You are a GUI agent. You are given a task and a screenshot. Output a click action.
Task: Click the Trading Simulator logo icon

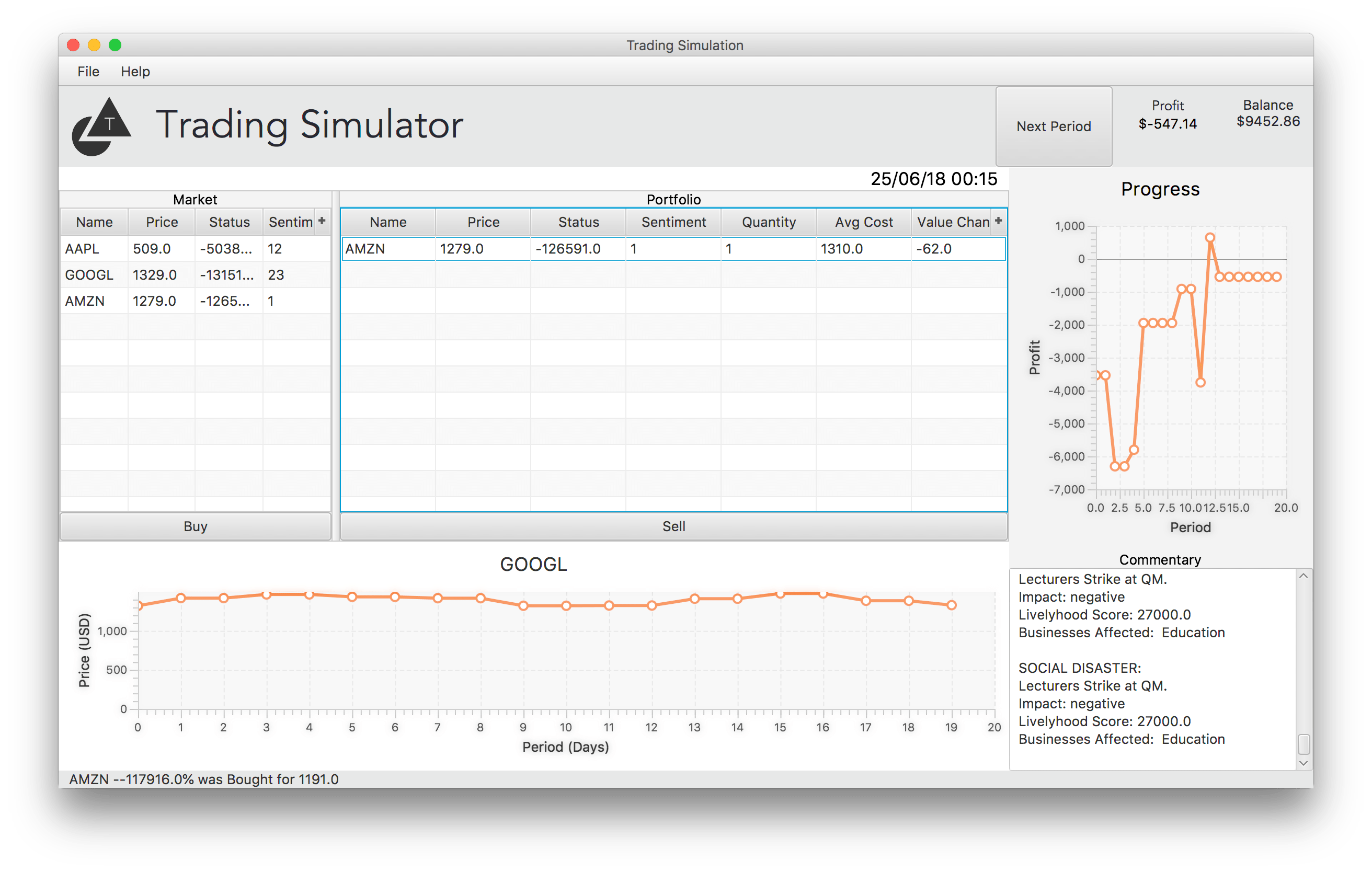tap(101, 127)
